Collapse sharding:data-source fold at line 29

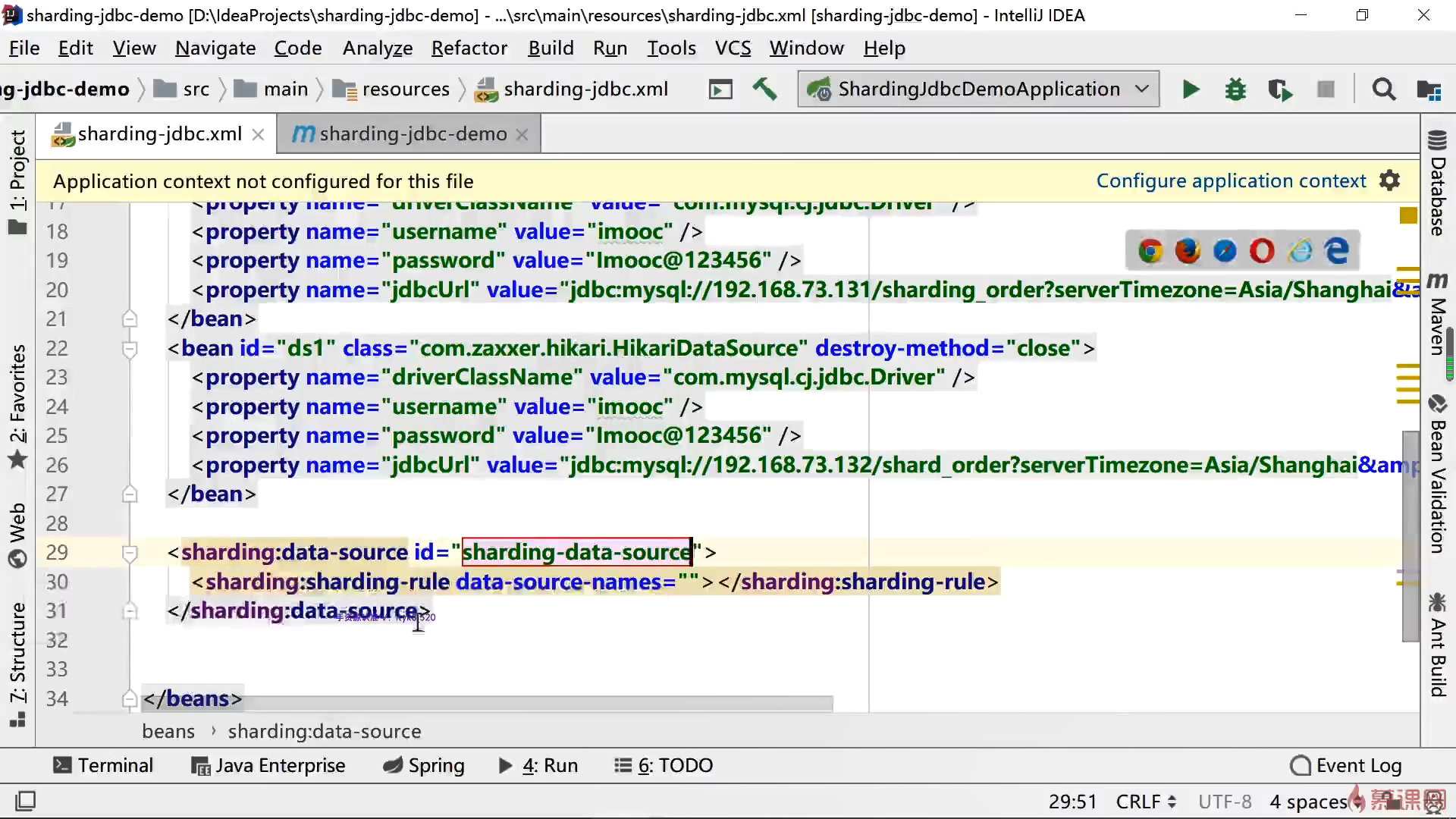130,553
